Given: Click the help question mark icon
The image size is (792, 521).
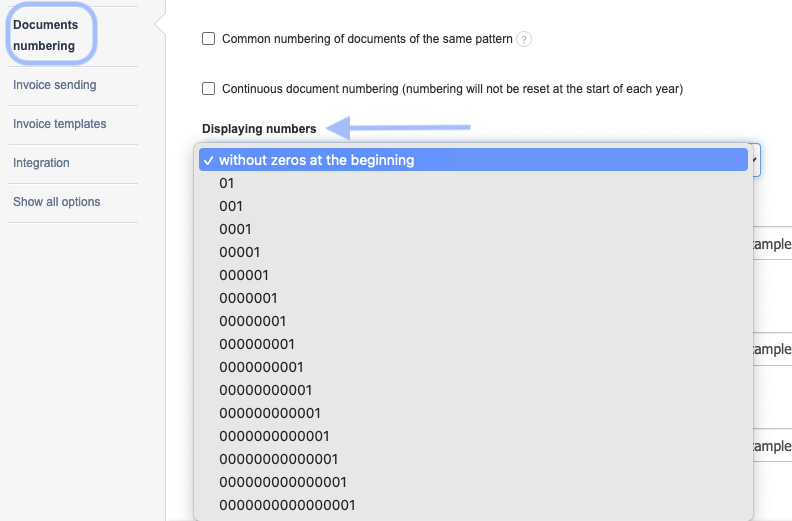Looking at the screenshot, I should click(524, 40).
